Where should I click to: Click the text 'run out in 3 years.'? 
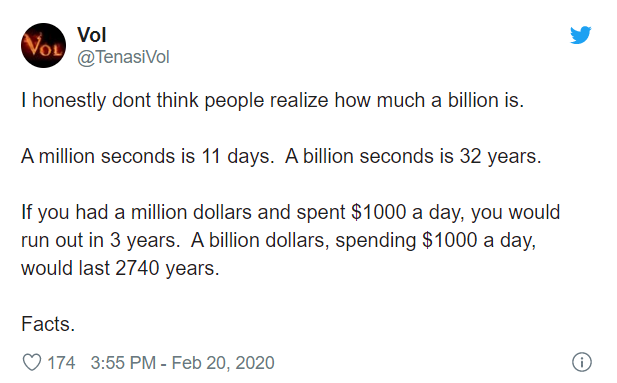point(100,241)
